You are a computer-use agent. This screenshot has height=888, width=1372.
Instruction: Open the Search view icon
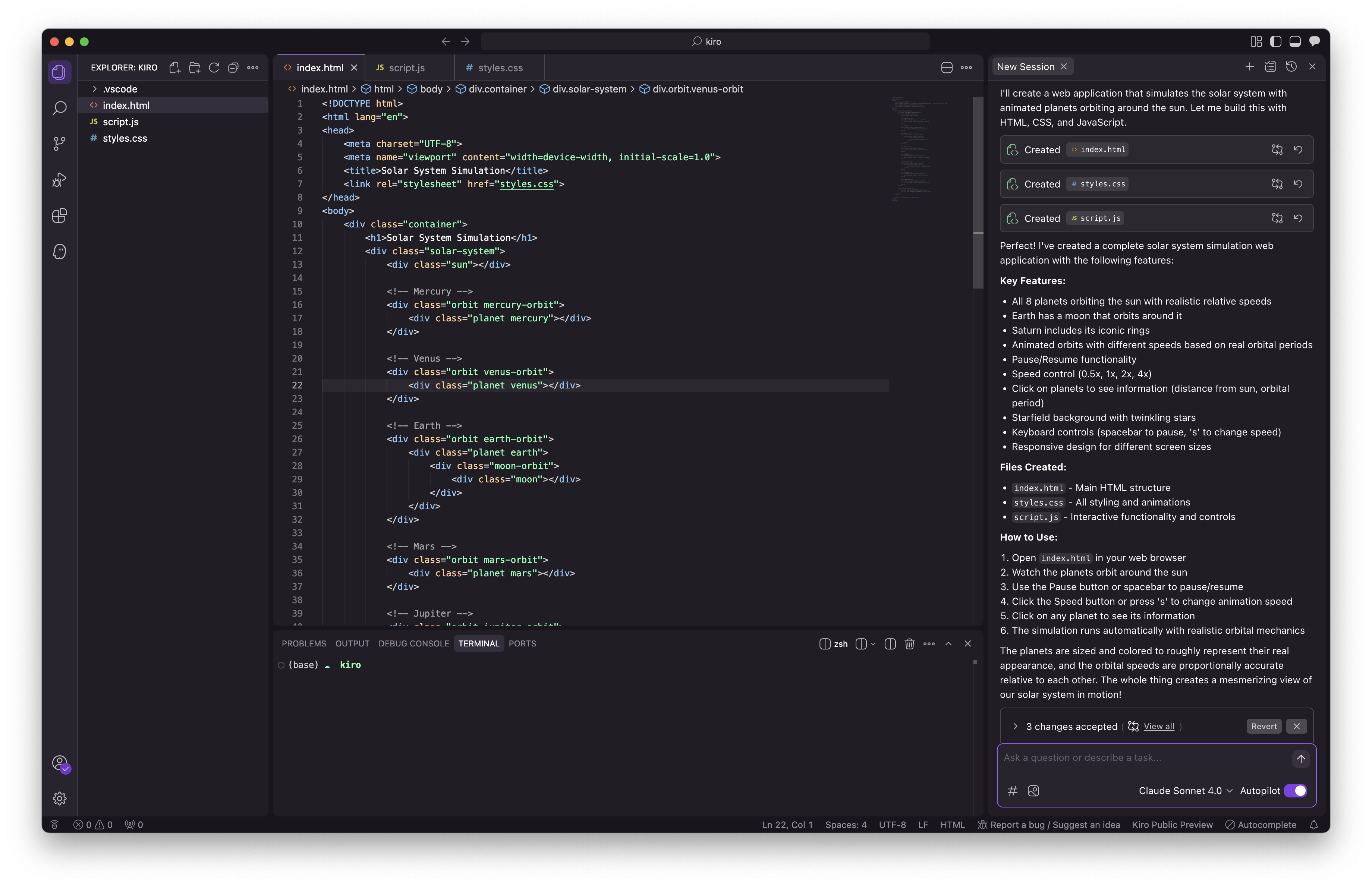[59, 108]
